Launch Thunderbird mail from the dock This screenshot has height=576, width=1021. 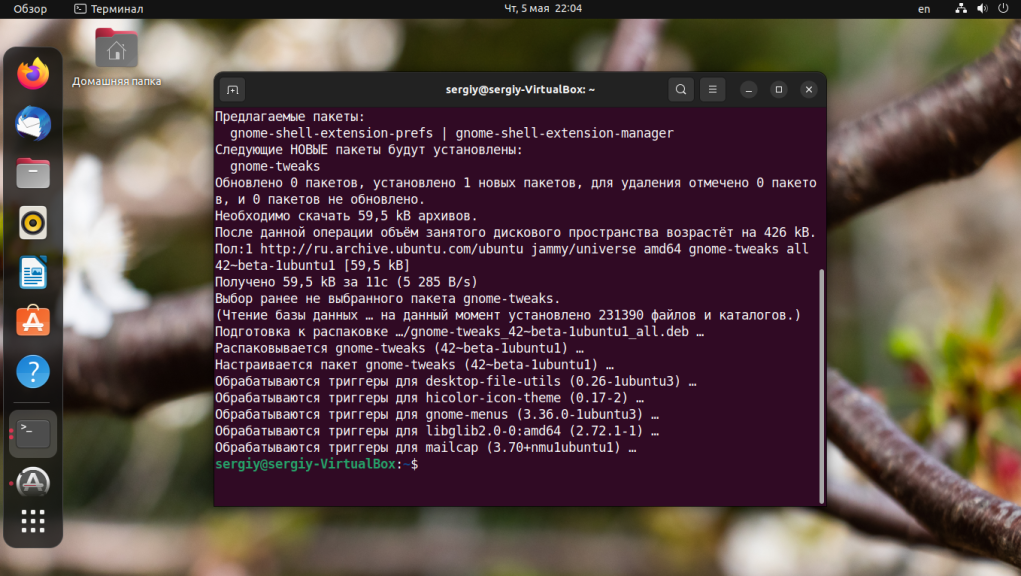[33, 124]
